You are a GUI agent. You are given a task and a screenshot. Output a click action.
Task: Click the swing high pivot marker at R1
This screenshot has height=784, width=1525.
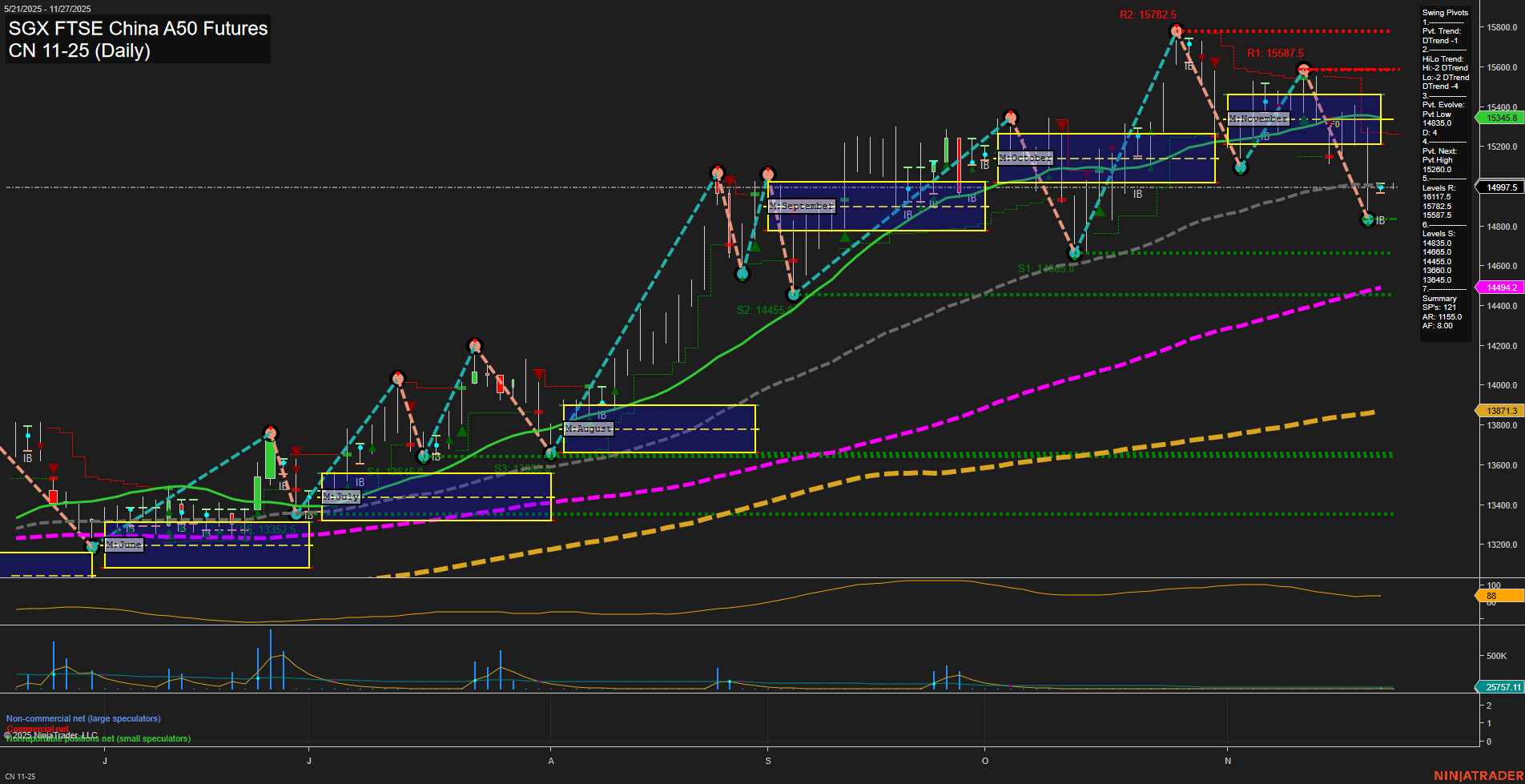[1303, 70]
